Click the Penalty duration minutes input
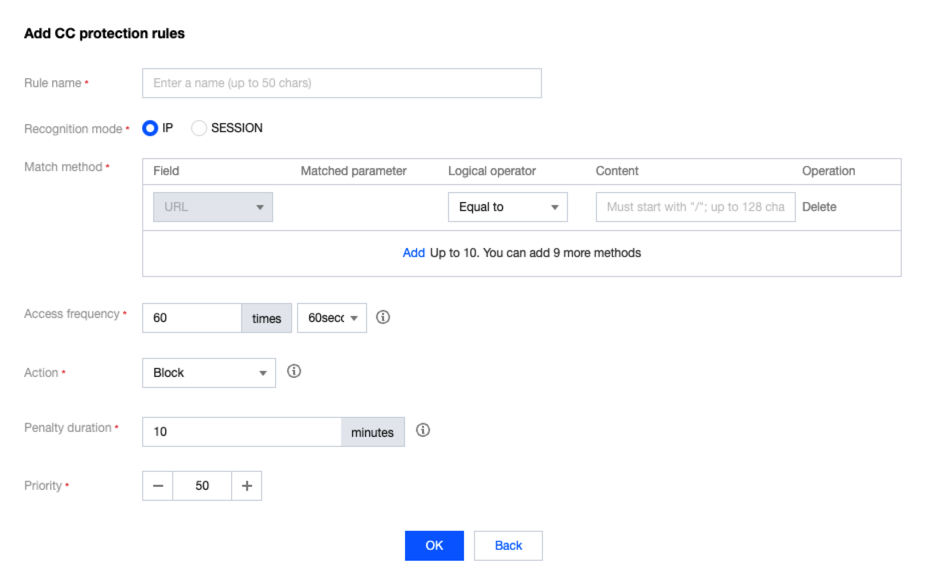Image resolution: width=945 pixels, height=582 pixels. [x=242, y=432]
